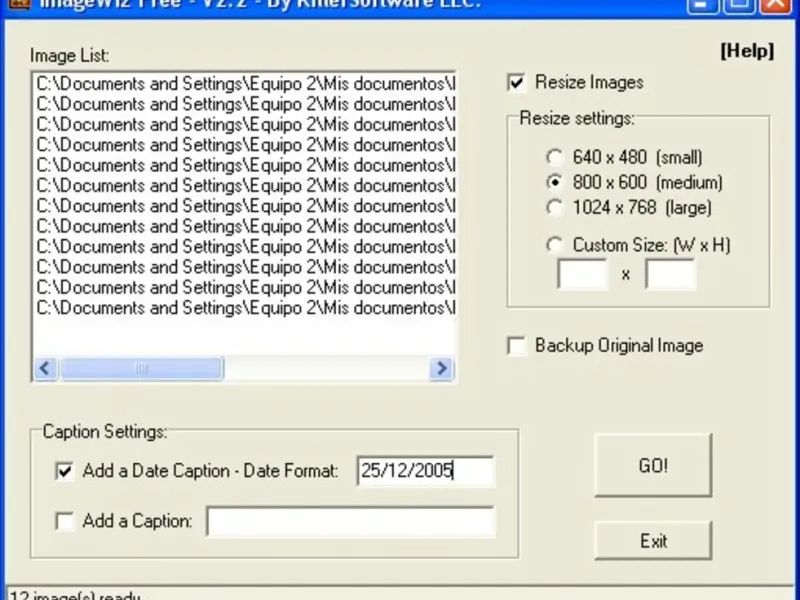Maximize the ImageWiz window
The width and height of the screenshot is (800, 600).
point(739,5)
